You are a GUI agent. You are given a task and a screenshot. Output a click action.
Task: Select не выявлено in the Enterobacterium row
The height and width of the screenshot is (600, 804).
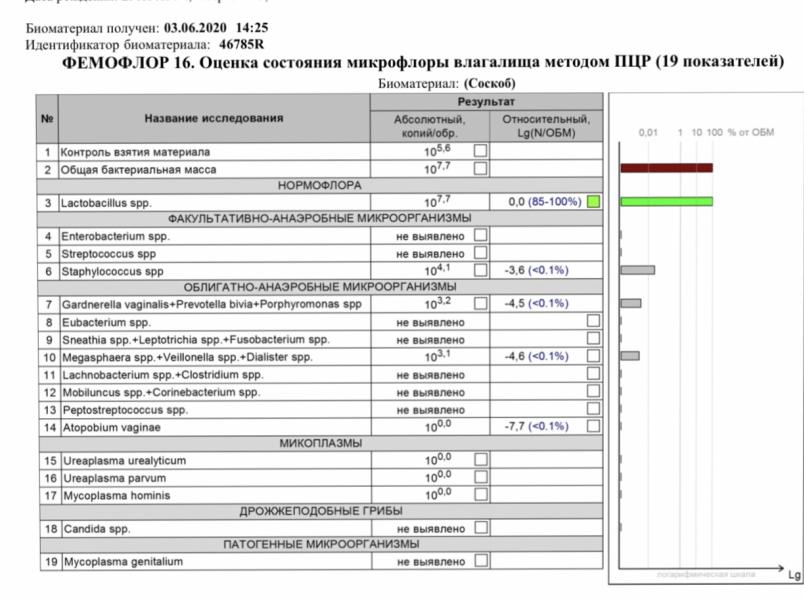(x=430, y=236)
